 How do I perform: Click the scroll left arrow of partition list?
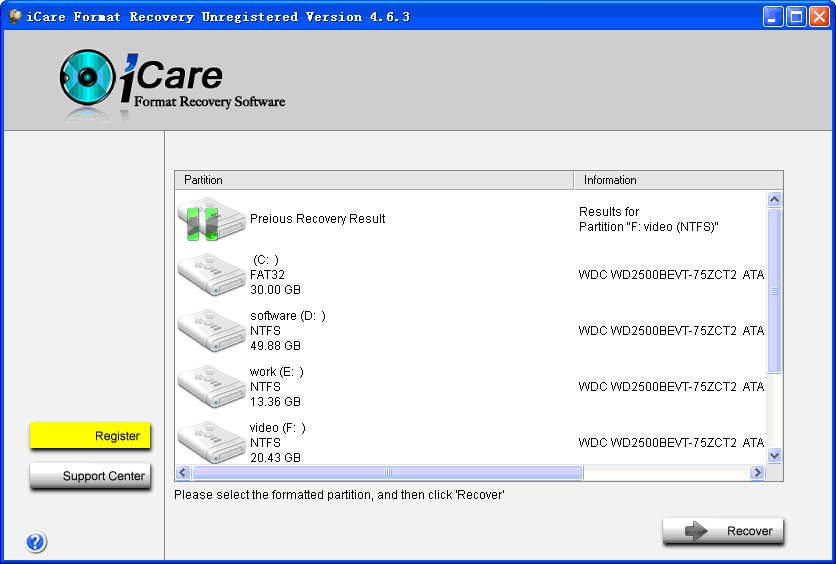point(183,472)
